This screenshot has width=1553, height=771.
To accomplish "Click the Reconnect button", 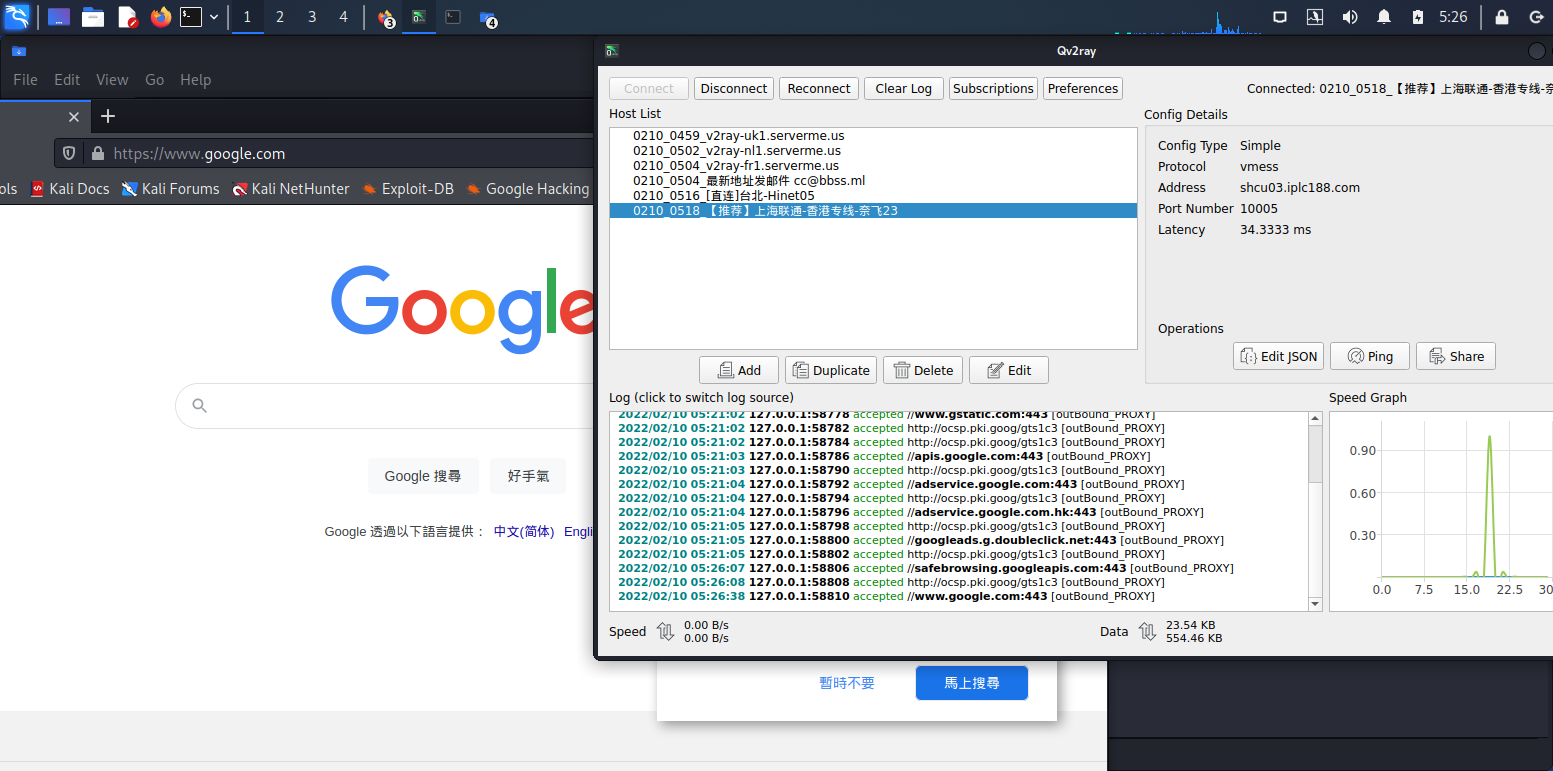I will [819, 88].
